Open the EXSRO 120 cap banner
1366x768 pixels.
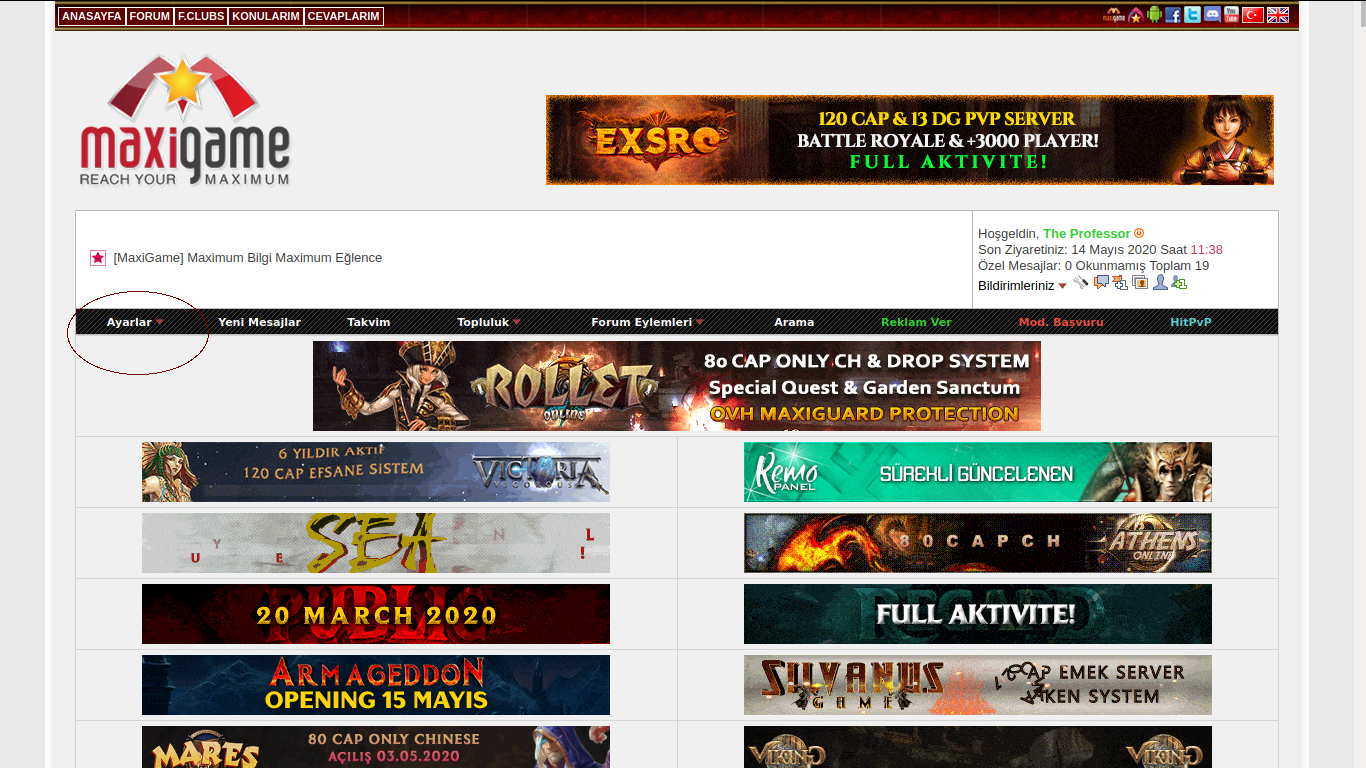(x=910, y=140)
